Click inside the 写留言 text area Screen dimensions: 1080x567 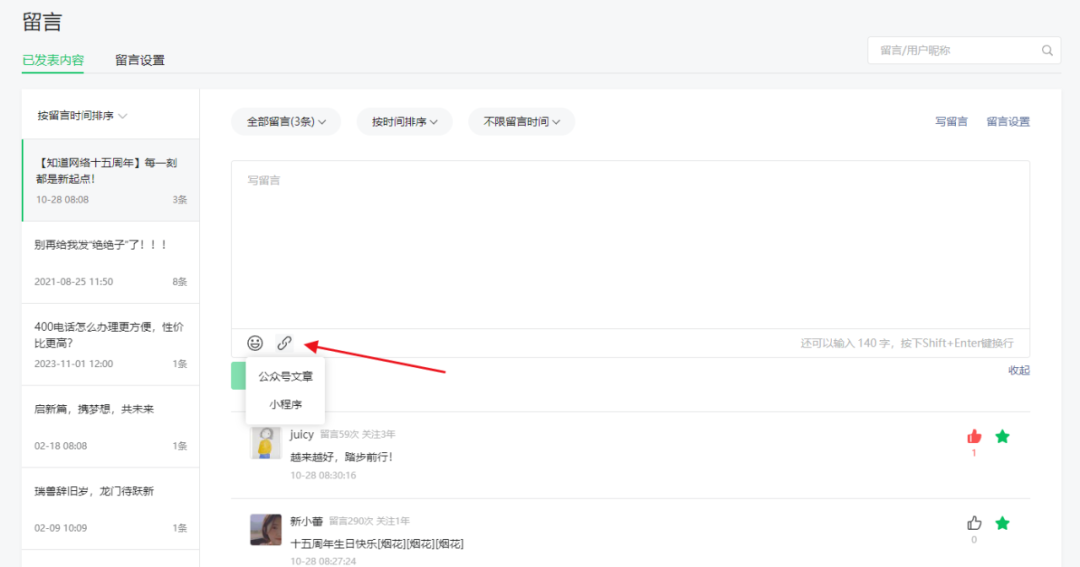click(x=630, y=245)
